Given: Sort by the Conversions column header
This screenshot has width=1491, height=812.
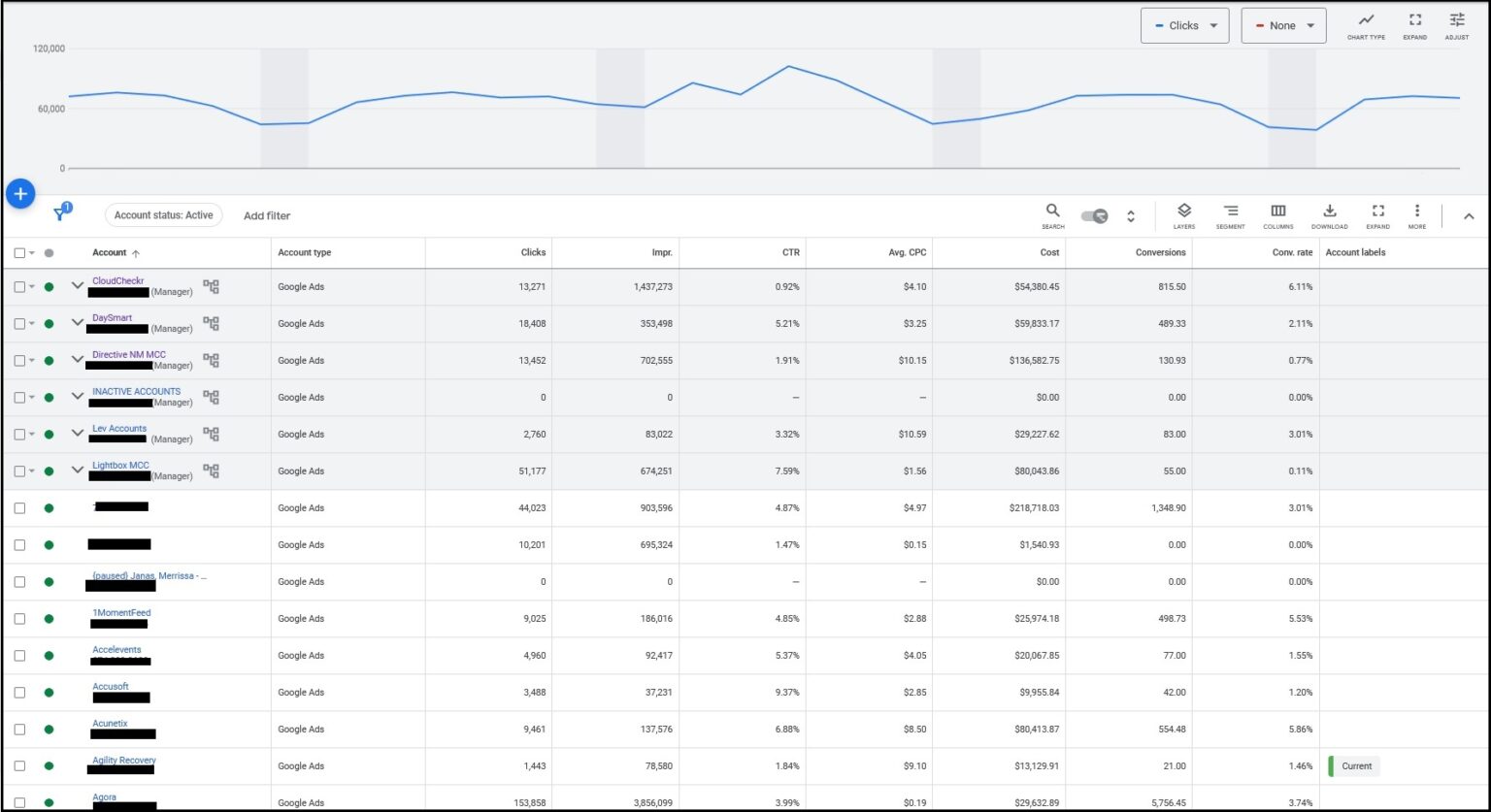Looking at the screenshot, I should point(1160,252).
